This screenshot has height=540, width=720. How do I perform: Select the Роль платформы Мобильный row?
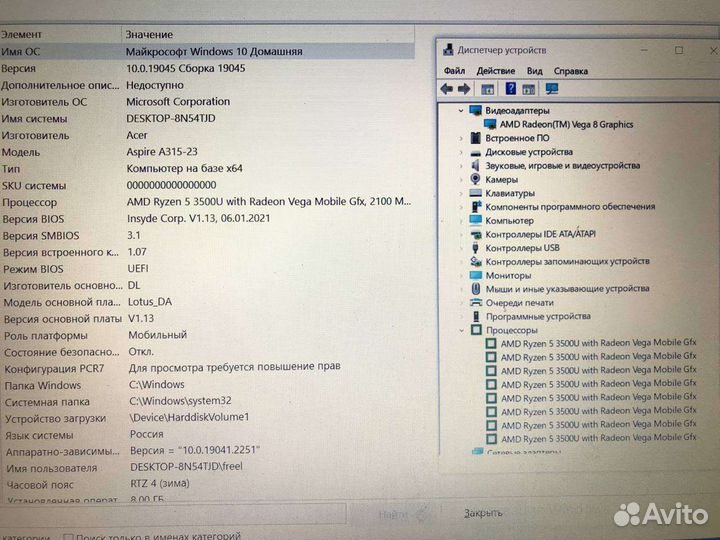point(207,335)
